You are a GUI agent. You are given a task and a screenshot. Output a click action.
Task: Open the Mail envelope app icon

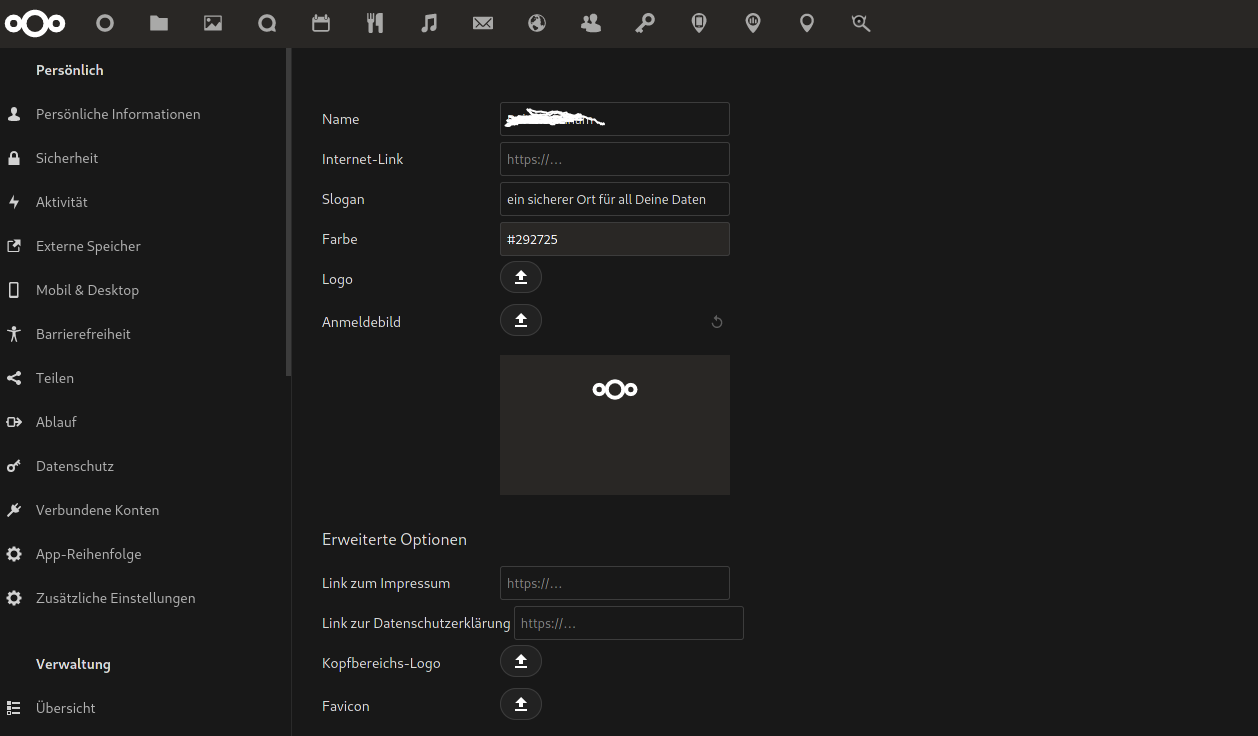coord(483,23)
